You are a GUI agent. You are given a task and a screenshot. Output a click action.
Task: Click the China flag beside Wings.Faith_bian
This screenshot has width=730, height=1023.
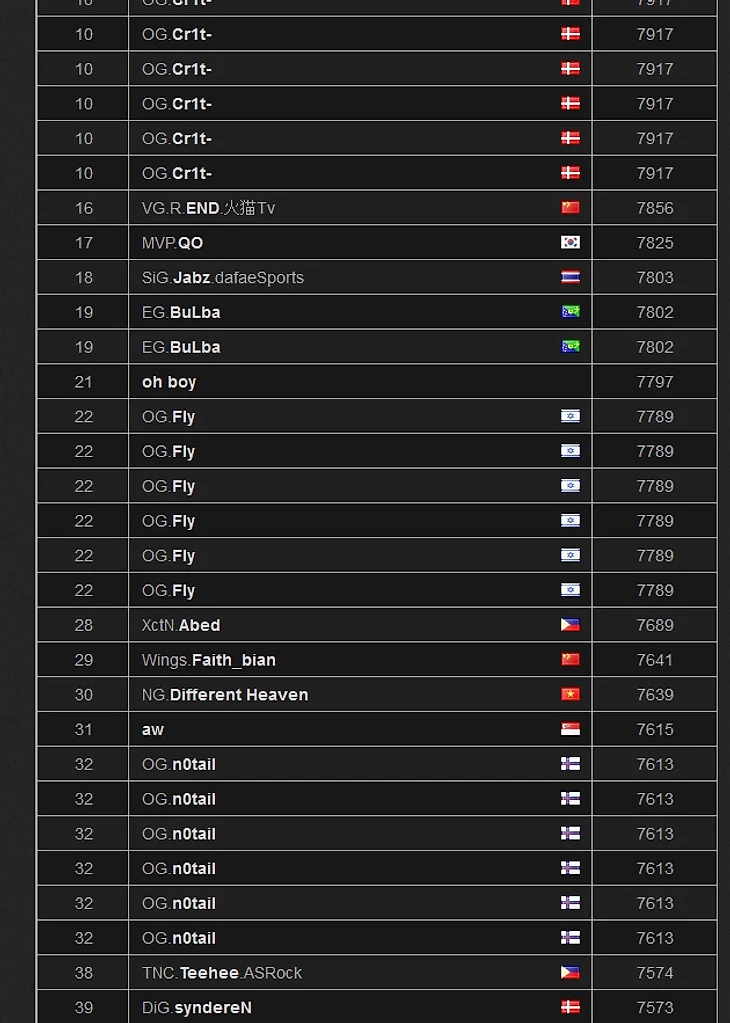pyautogui.click(x=570, y=660)
